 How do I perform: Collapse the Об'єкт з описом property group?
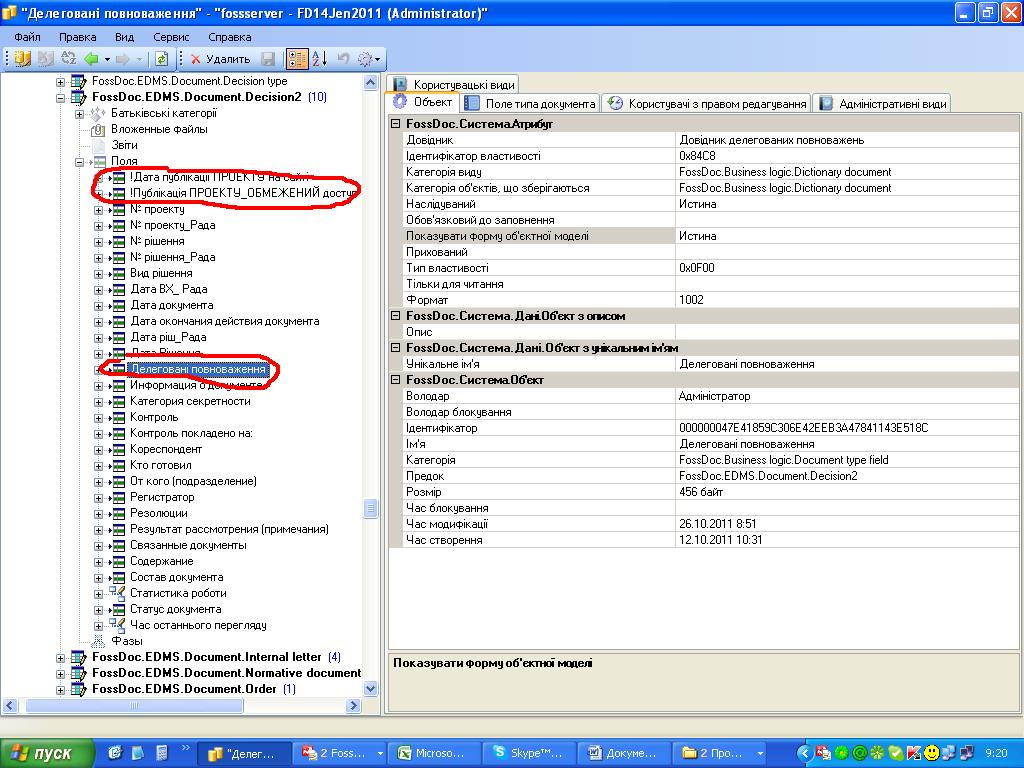[x=395, y=315]
